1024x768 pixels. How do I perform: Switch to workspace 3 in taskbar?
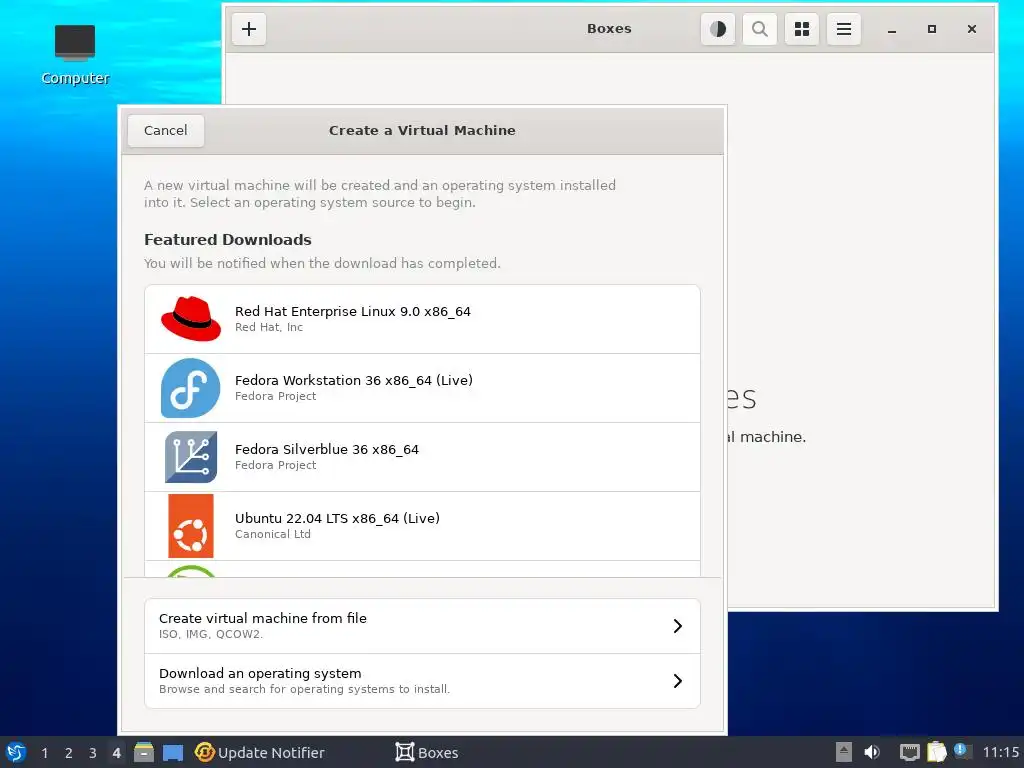point(93,753)
